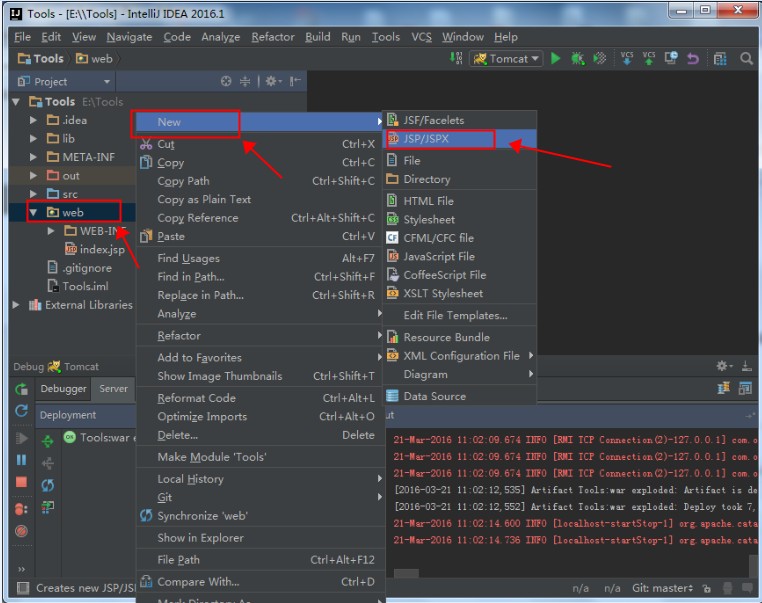Open Search Everywhere magnifier icon
Screen dimensions: 762x603
click(x=746, y=59)
